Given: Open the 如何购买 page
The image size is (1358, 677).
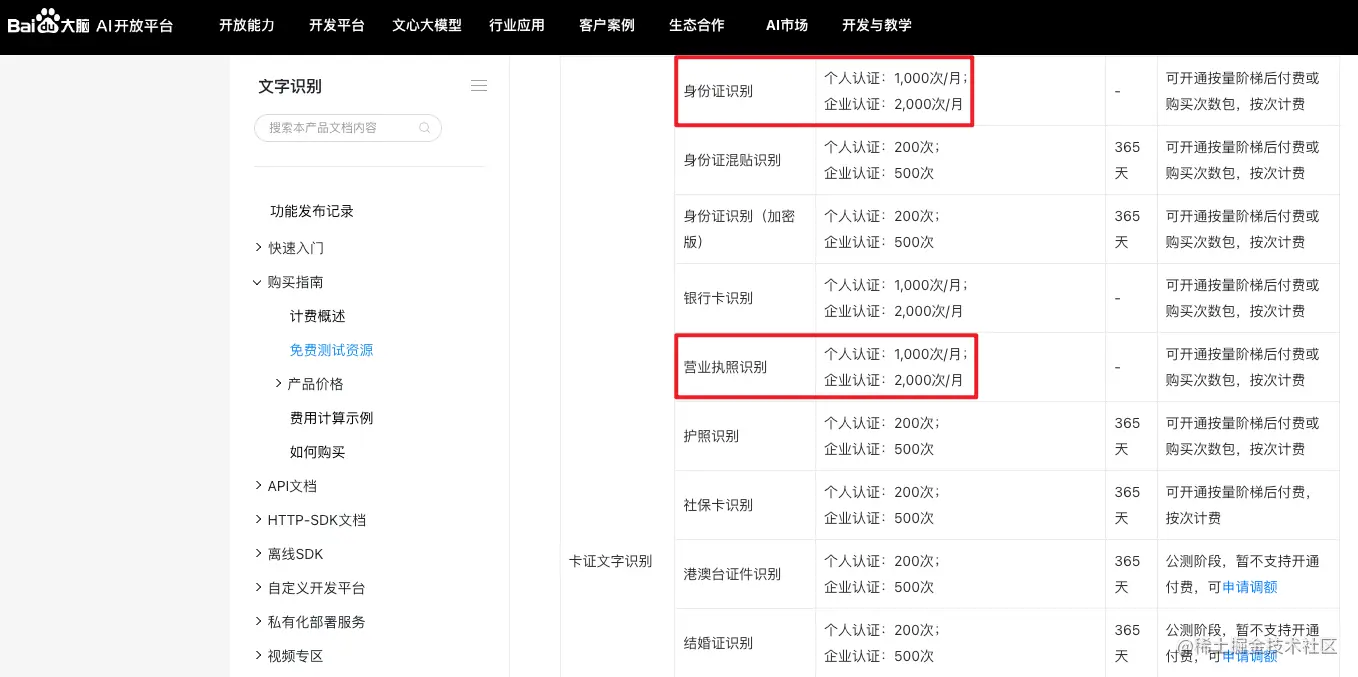Looking at the screenshot, I should (318, 452).
